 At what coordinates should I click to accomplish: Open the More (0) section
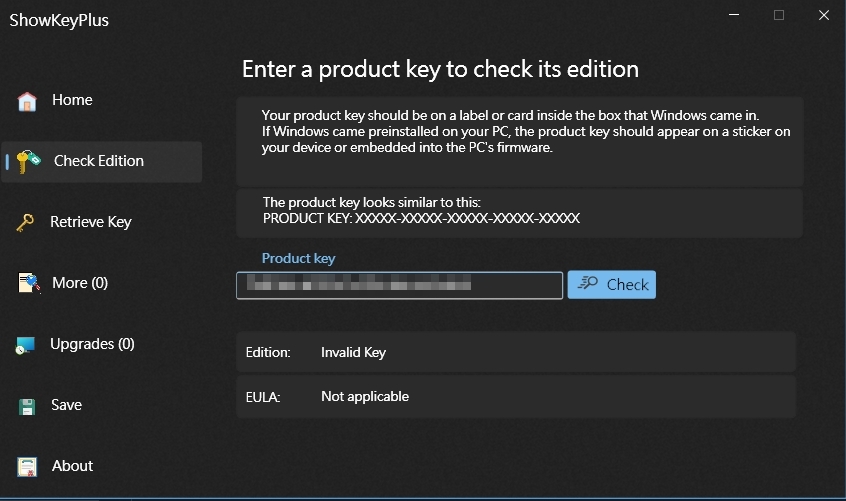(80, 283)
